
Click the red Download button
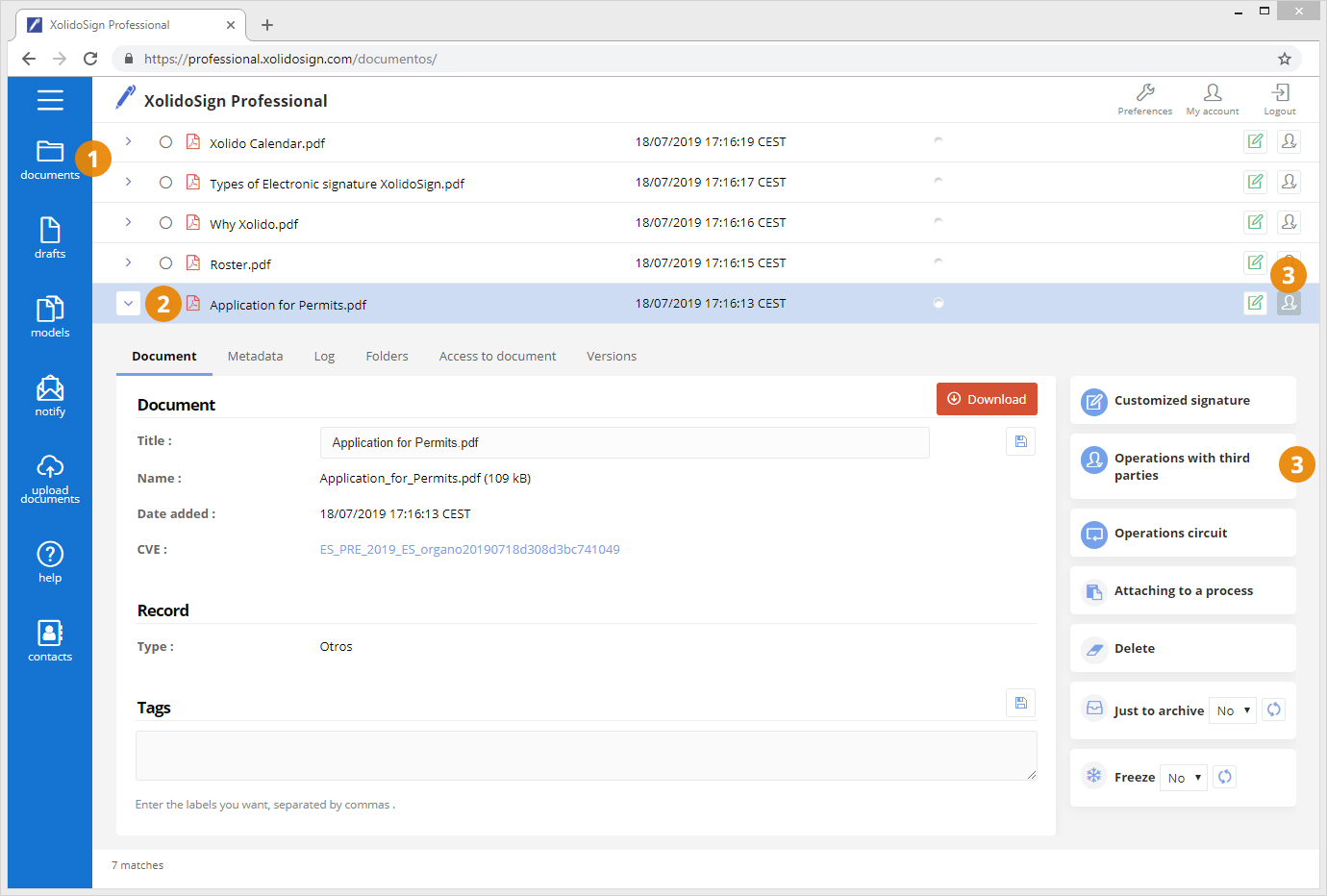pyautogui.click(x=987, y=399)
